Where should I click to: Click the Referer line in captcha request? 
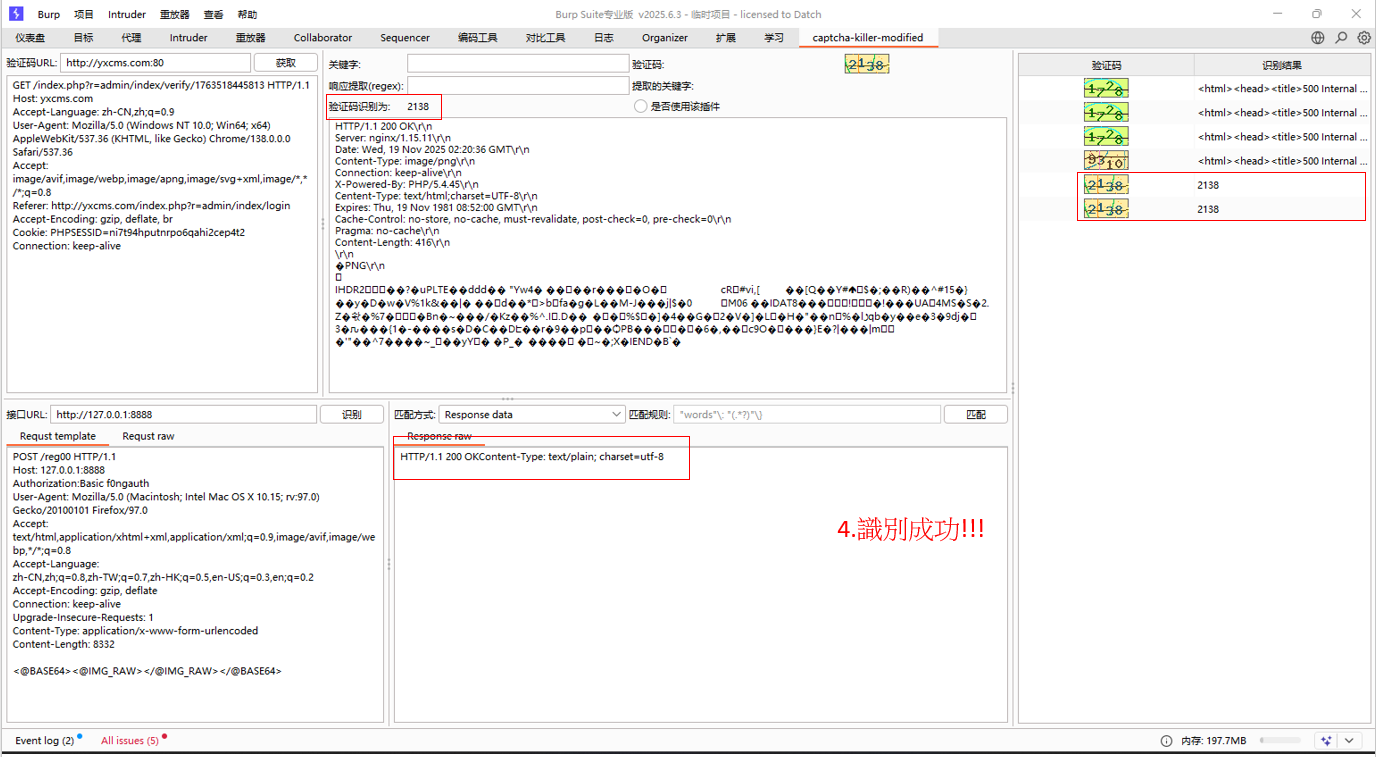click(152, 206)
